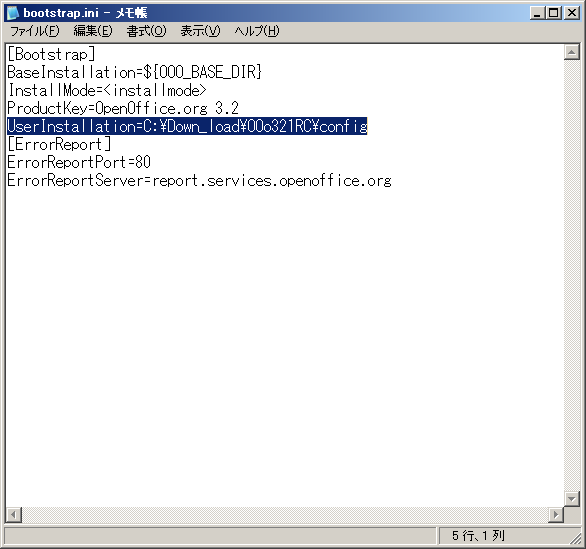The image size is (586, 549).
Task: Click the vertical scrollbar down arrow
Action: (x=572, y=499)
